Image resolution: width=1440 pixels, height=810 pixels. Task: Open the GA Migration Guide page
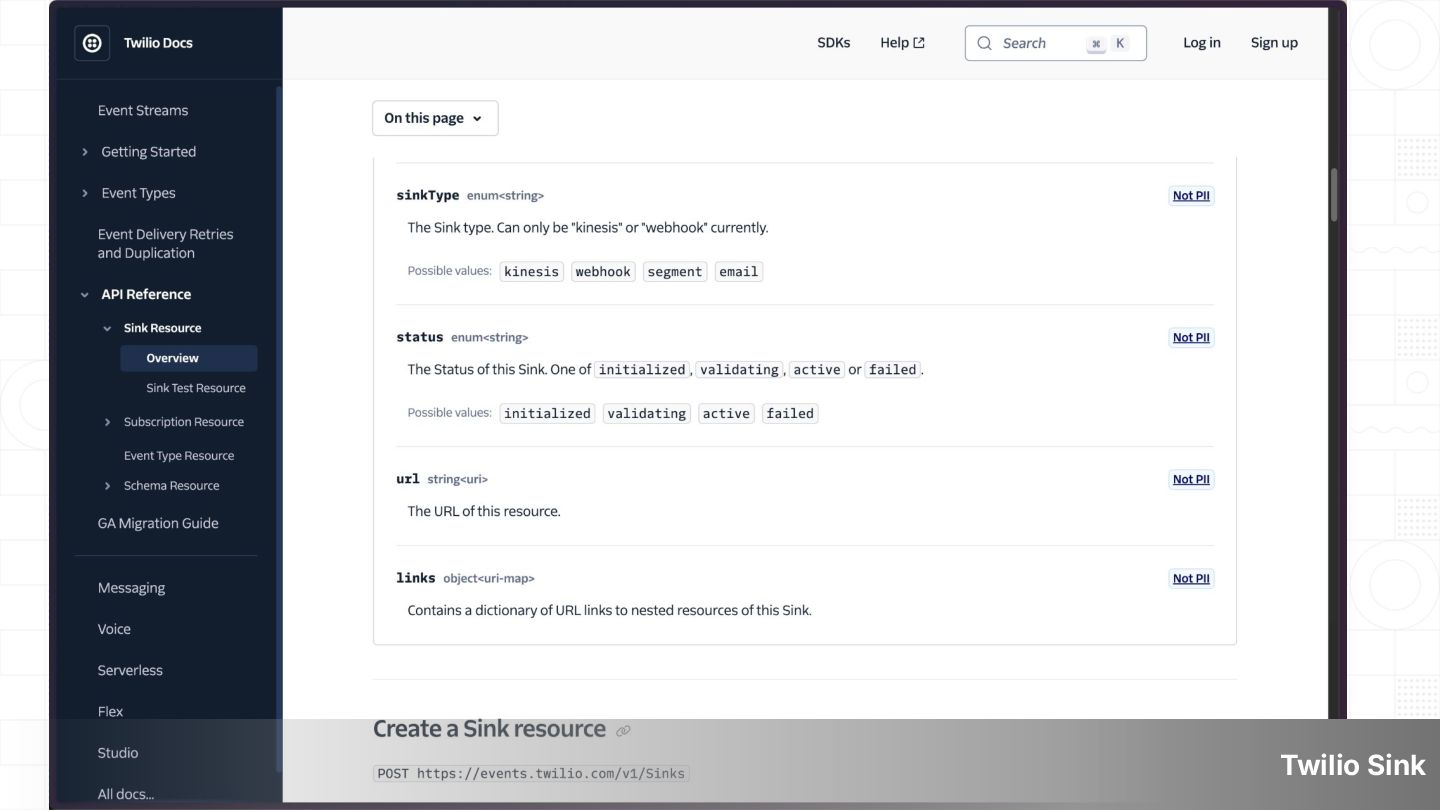click(x=158, y=523)
